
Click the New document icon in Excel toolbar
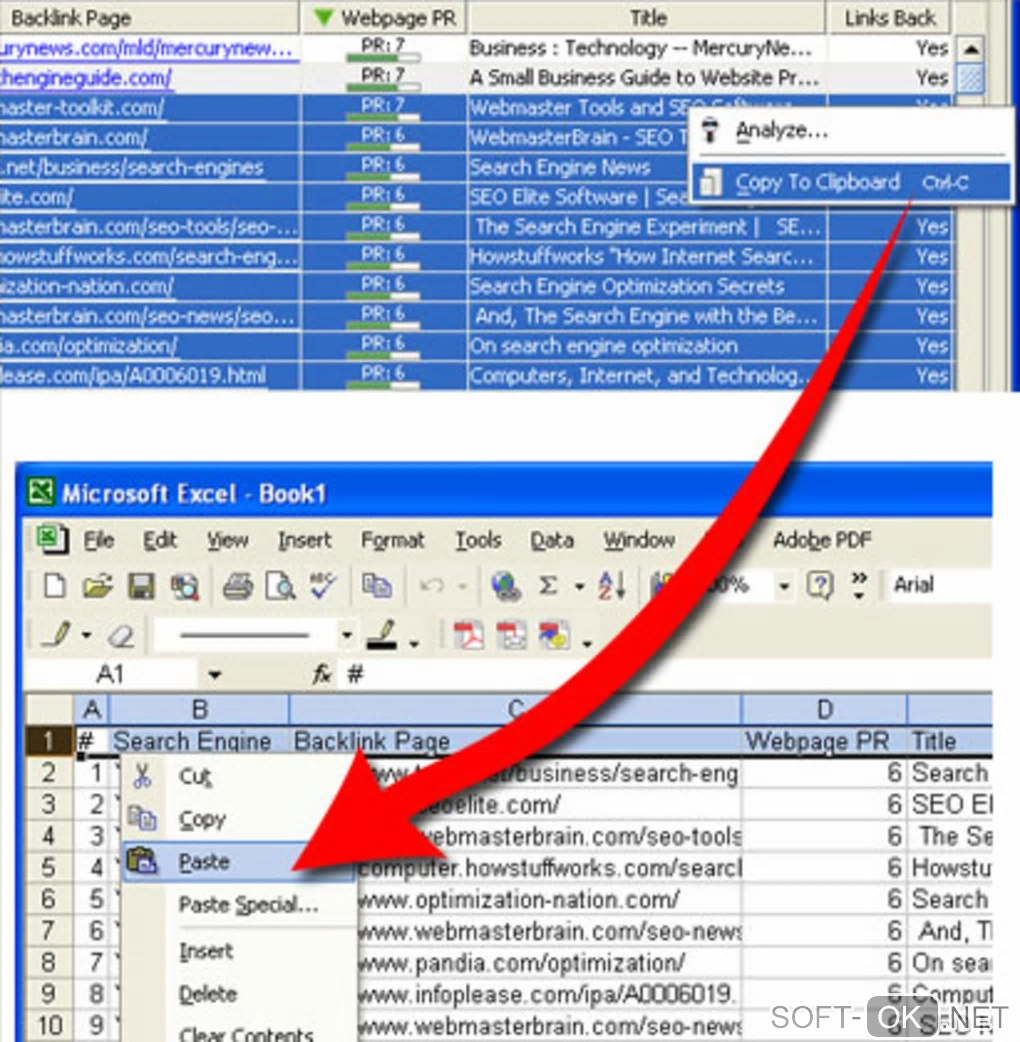click(54, 587)
